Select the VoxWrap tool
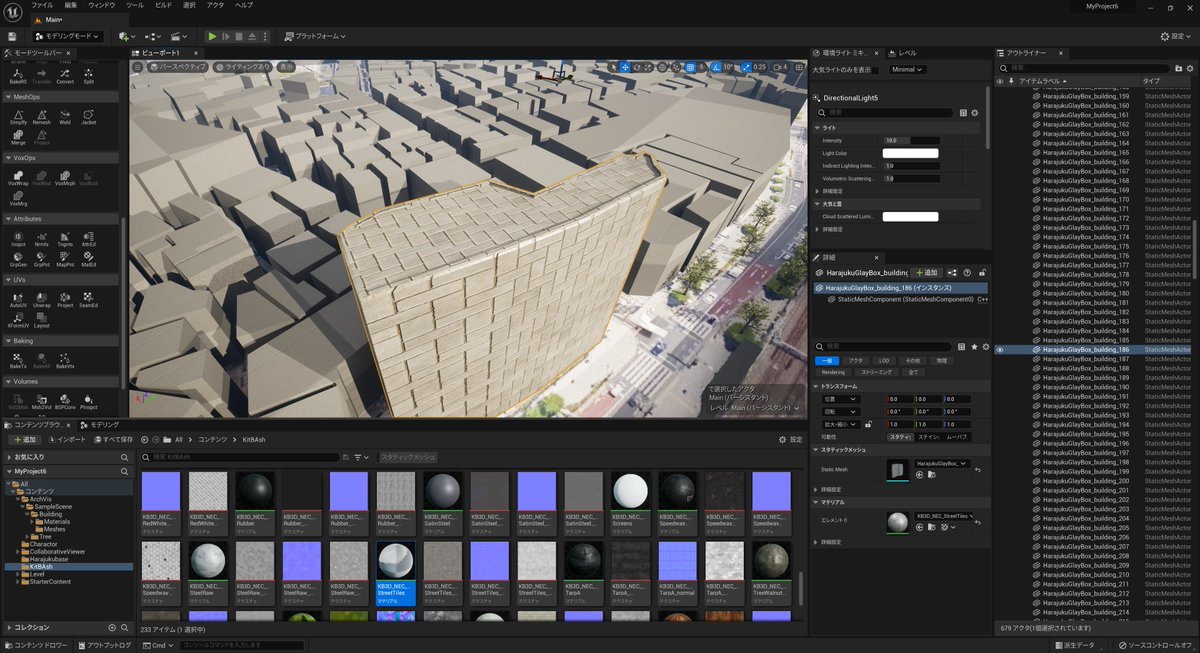1200x653 pixels. (18, 178)
